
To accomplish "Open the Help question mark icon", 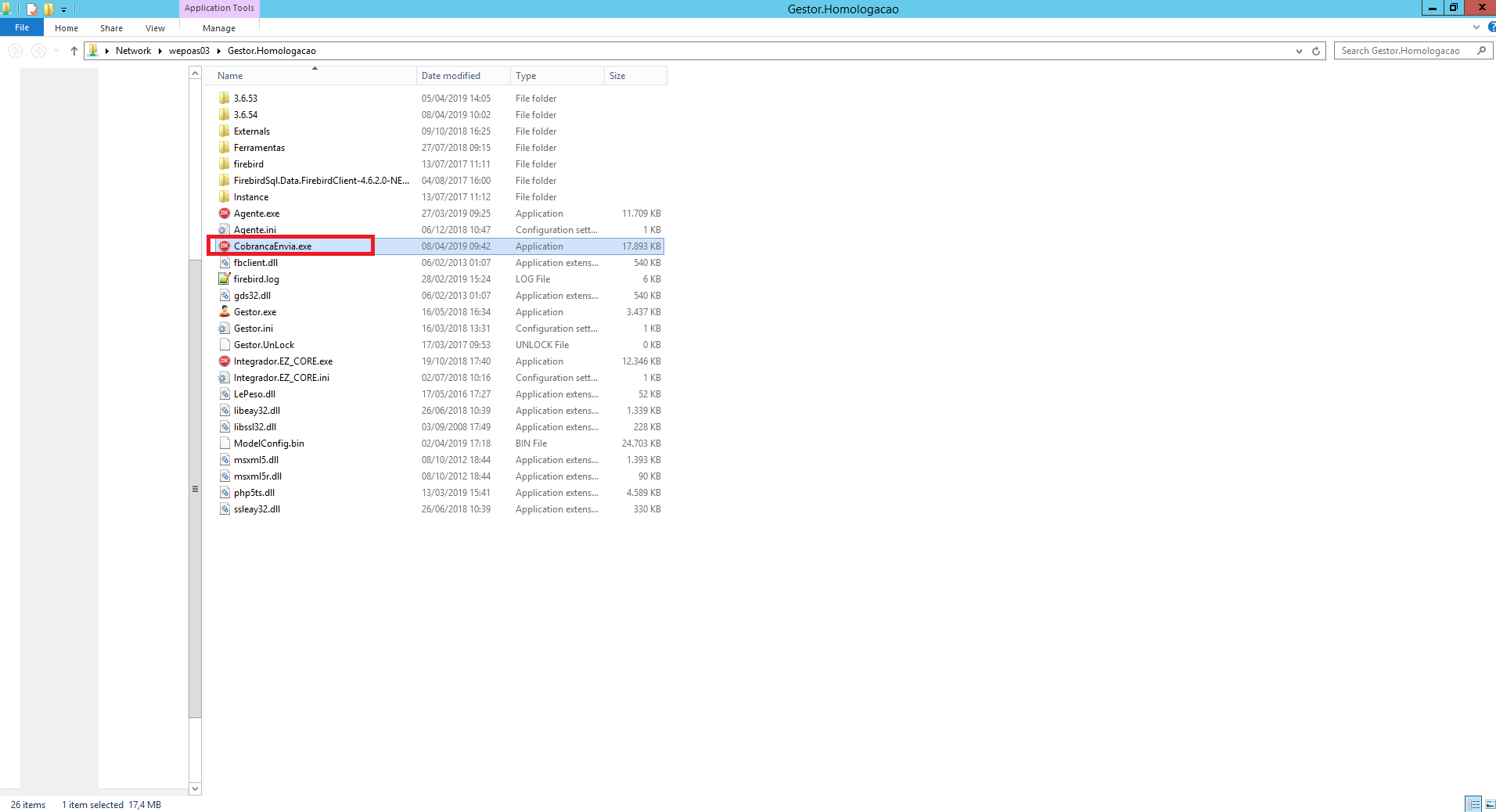I will 1491,27.
